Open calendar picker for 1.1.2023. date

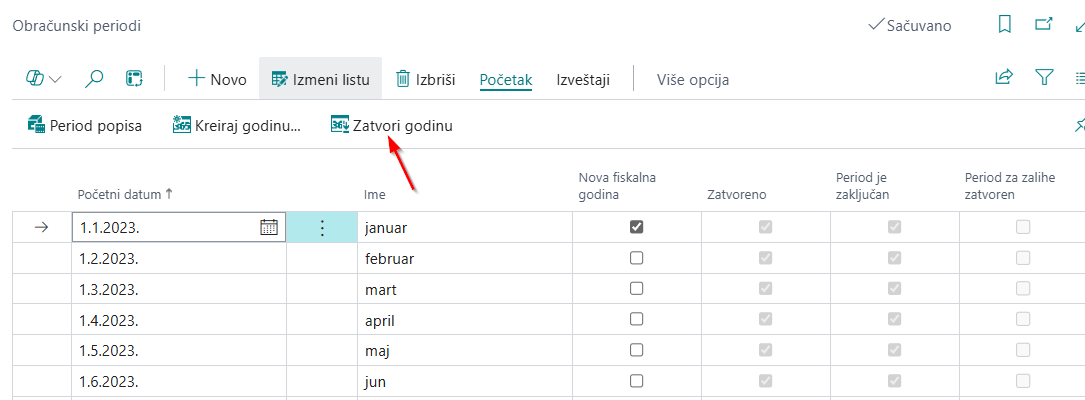(268, 227)
